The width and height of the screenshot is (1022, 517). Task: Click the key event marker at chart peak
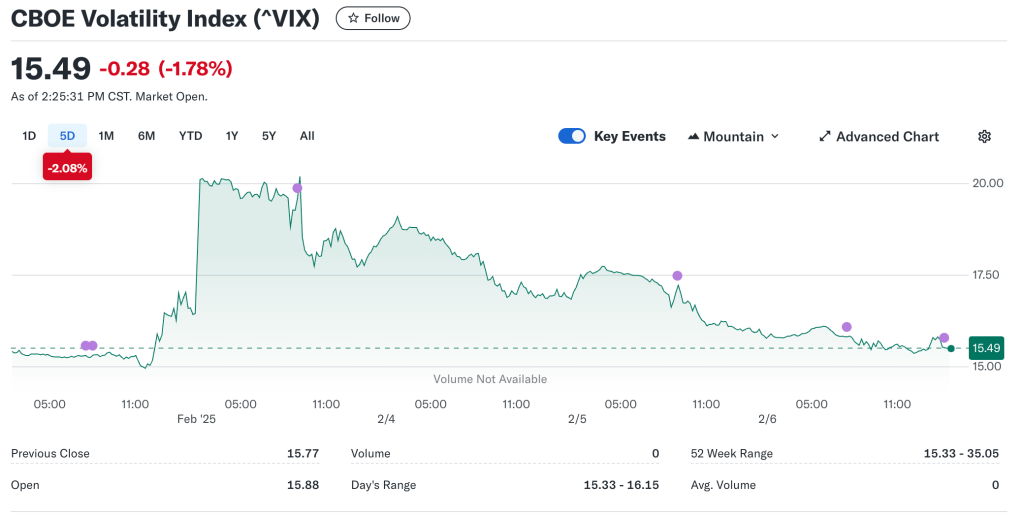tap(297, 188)
